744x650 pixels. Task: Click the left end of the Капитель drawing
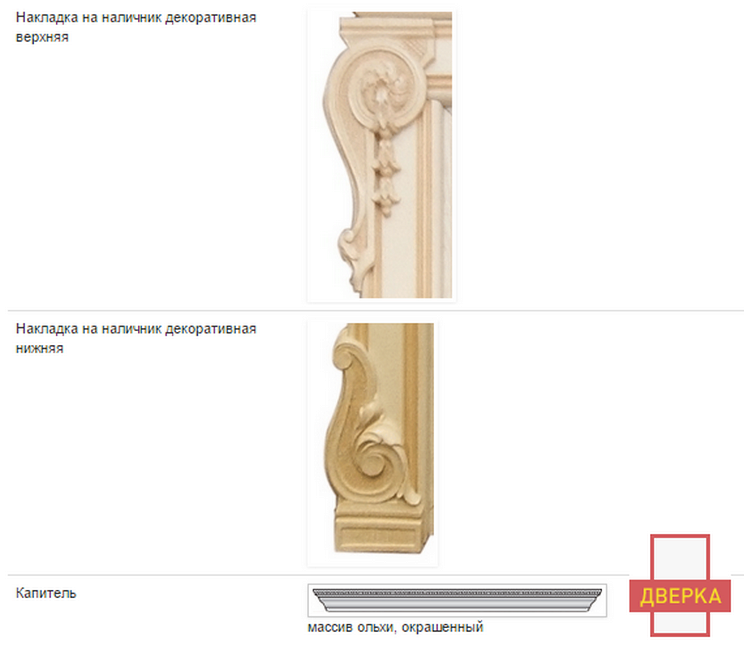coord(321,600)
